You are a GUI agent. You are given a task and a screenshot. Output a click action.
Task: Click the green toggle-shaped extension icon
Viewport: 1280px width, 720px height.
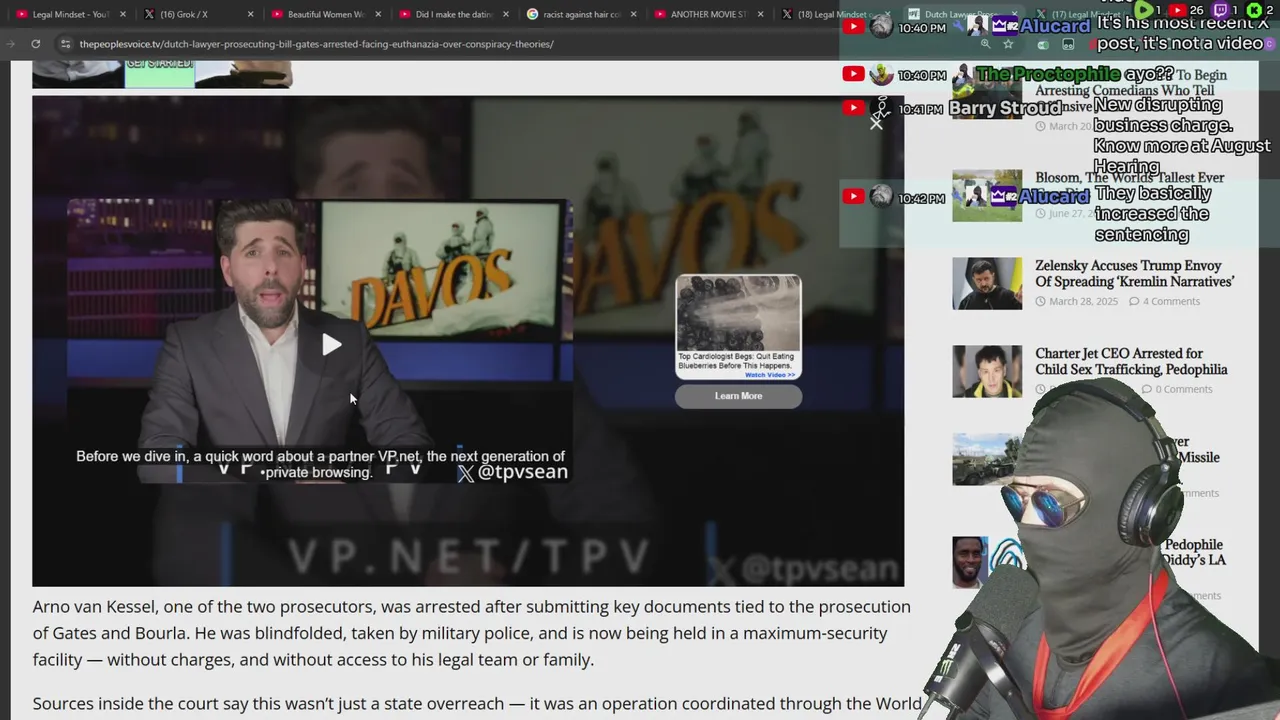(1043, 44)
